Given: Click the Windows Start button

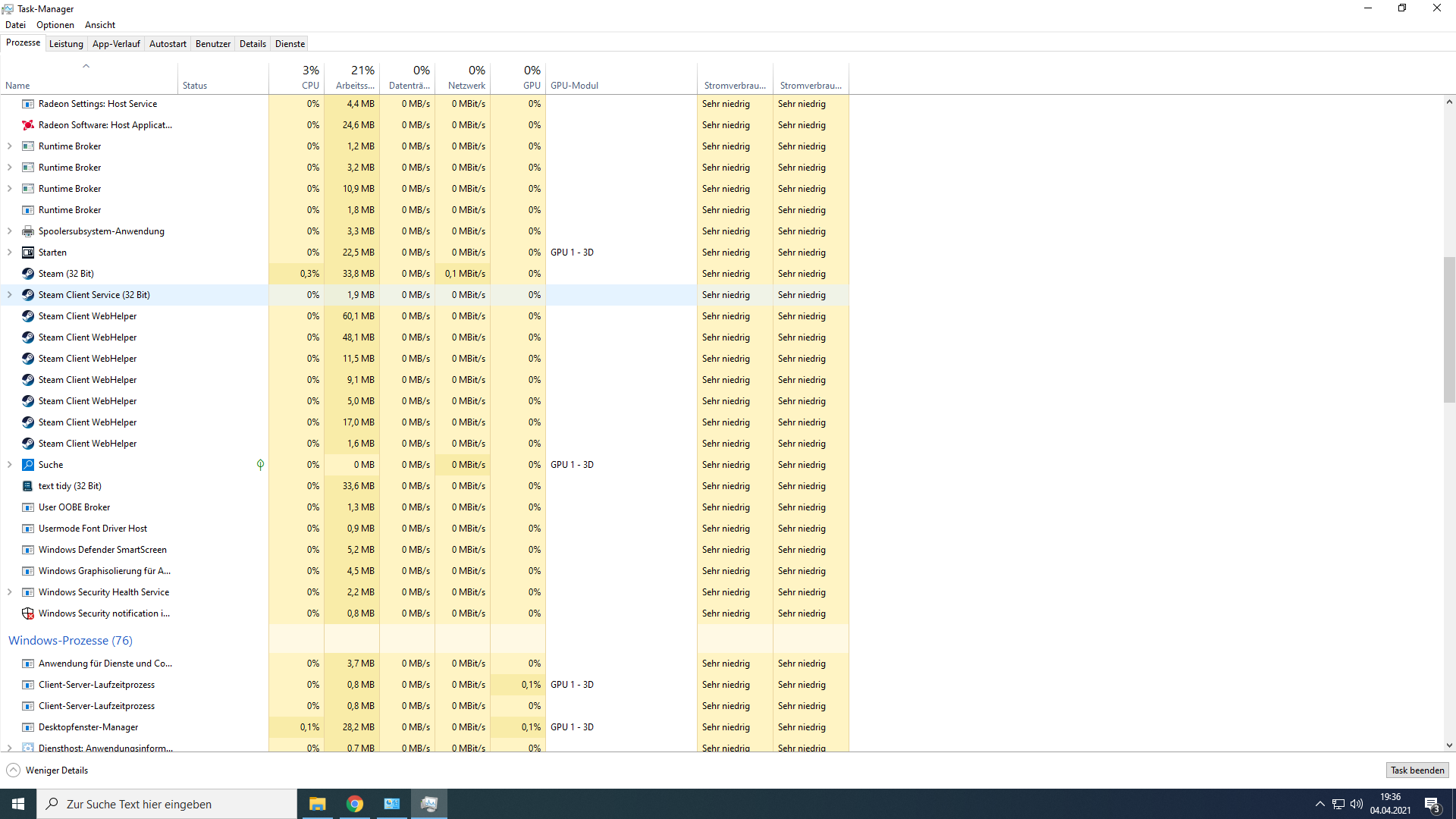Looking at the screenshot, I should click(x=17, y=803).
